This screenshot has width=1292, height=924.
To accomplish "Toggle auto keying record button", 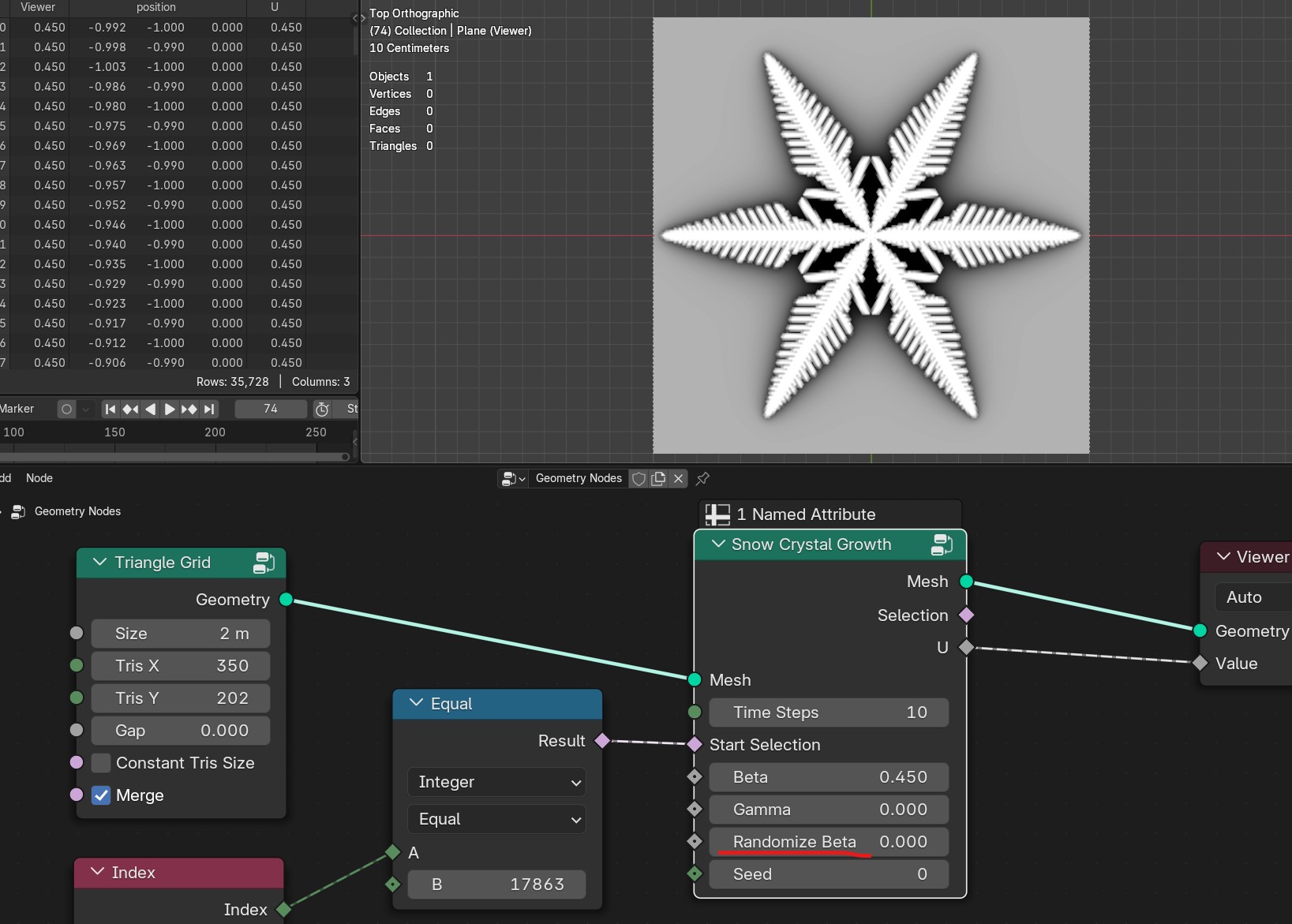I will point(67,409).
